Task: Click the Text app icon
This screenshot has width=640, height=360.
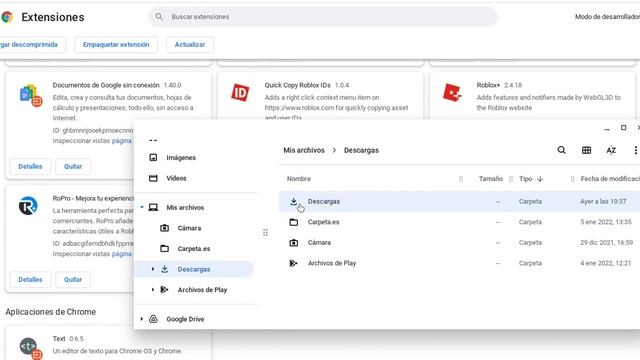Action: click(x=30, y=348)
